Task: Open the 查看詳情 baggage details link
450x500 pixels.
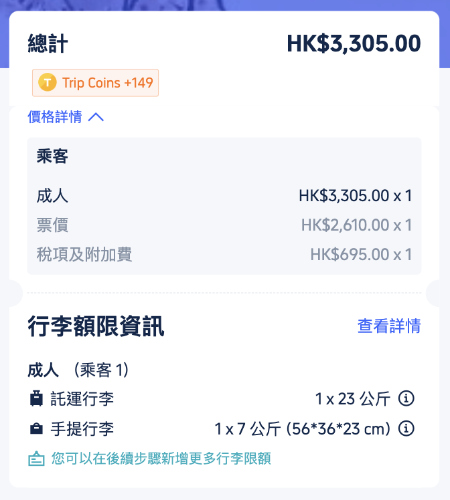Action: (389, 326)
